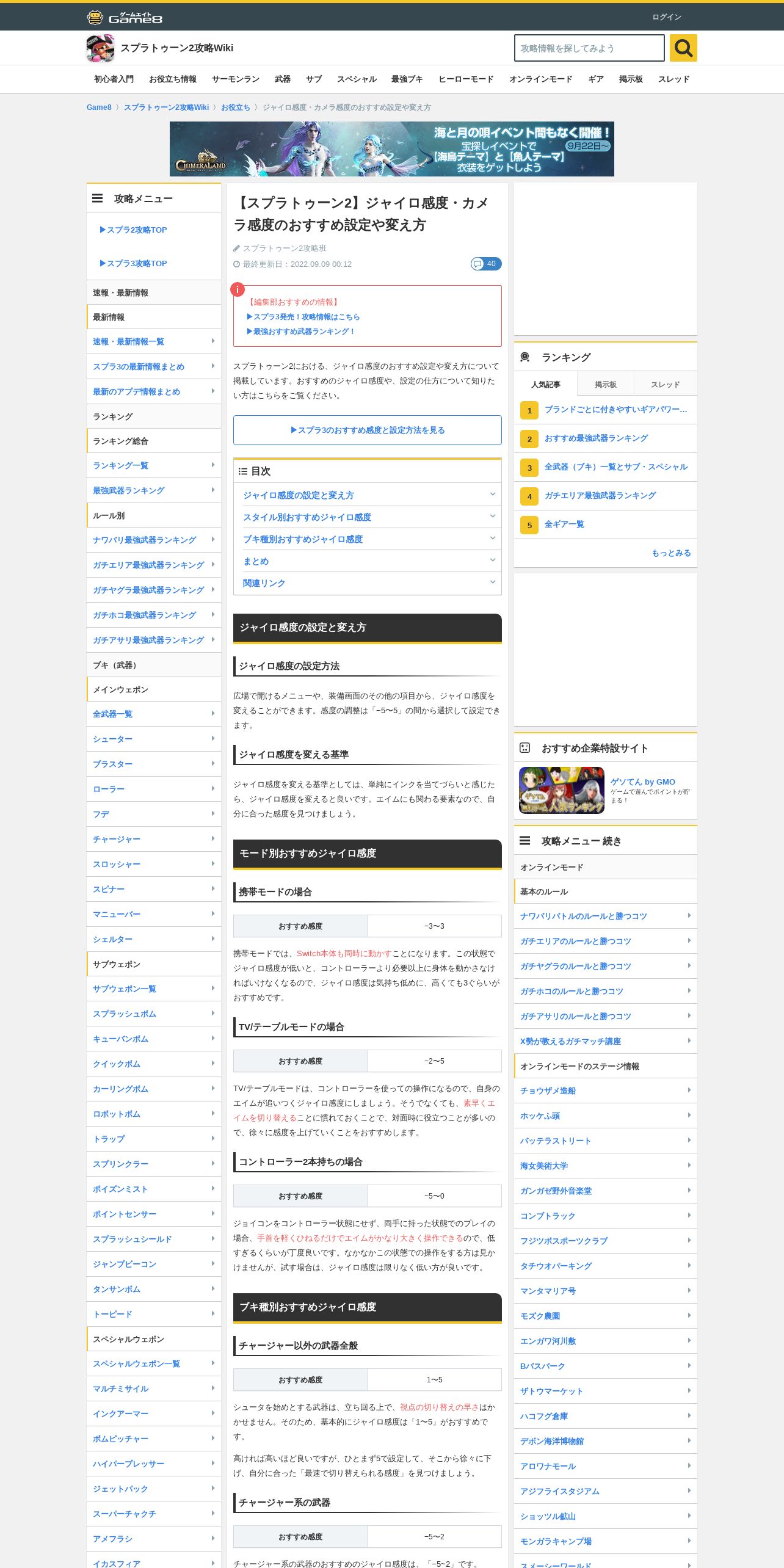The width and height of the screenshot is (784, 1568).
Task: Open サーモンラン navigation menu
Action: (x=236, y=79)
